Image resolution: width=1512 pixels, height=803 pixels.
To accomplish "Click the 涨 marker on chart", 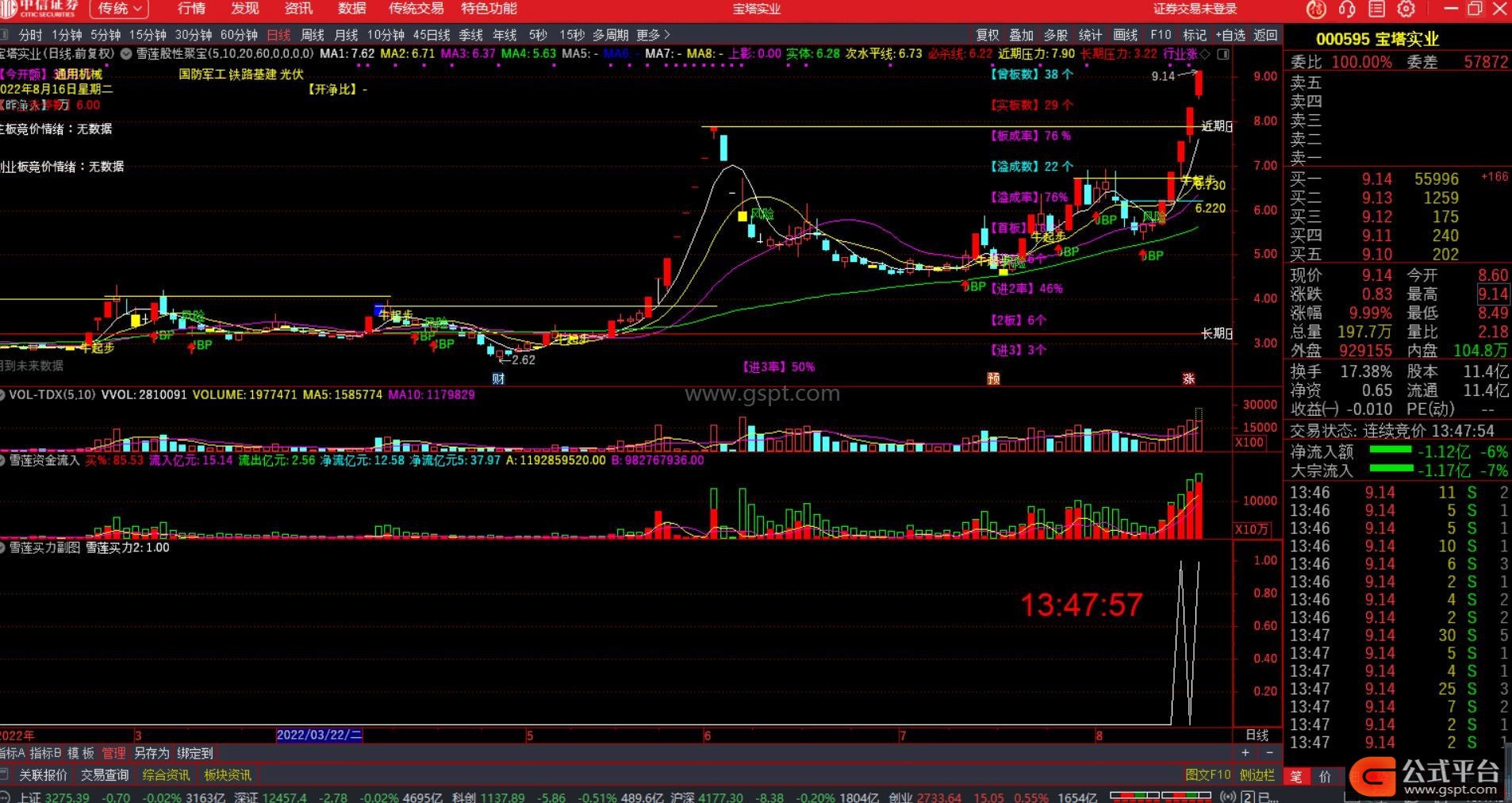I will click(1188, 378).
